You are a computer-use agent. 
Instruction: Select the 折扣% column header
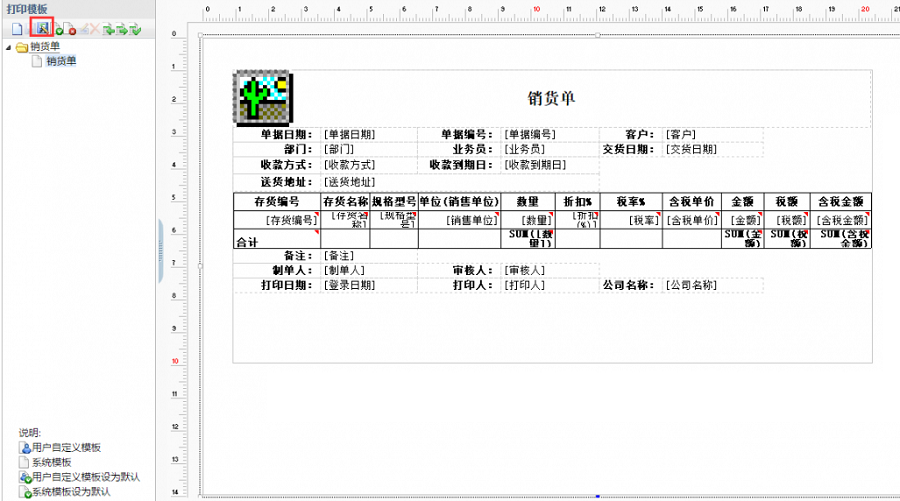[577, 202]
